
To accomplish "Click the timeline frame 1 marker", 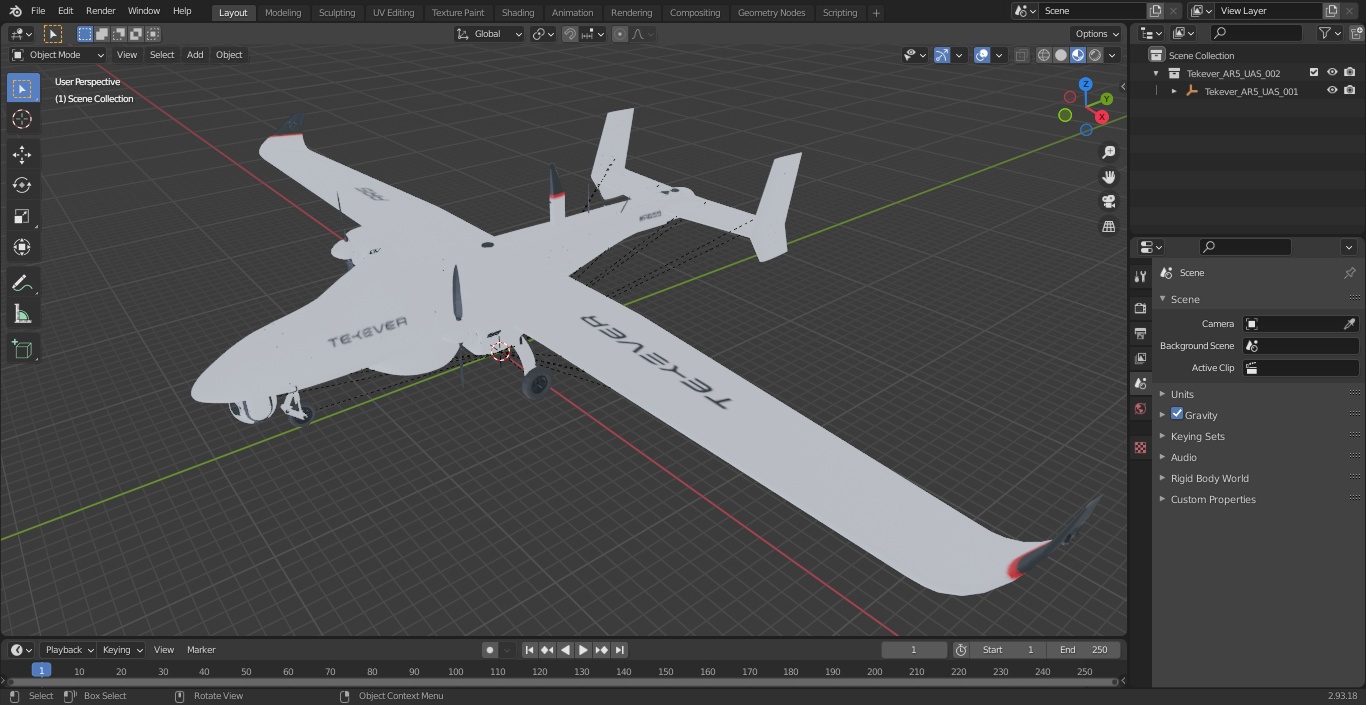I will point(41,671).
